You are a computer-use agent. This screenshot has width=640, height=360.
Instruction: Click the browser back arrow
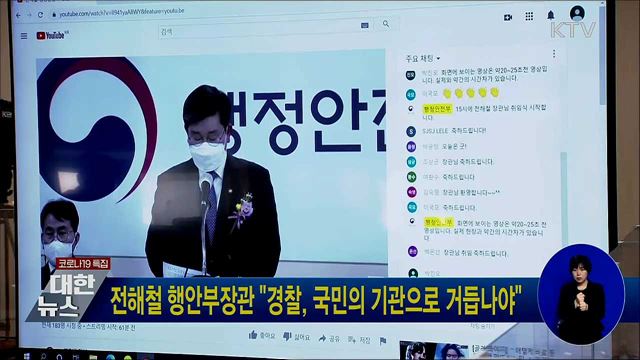pyautogui.click(x=18, y=15)
